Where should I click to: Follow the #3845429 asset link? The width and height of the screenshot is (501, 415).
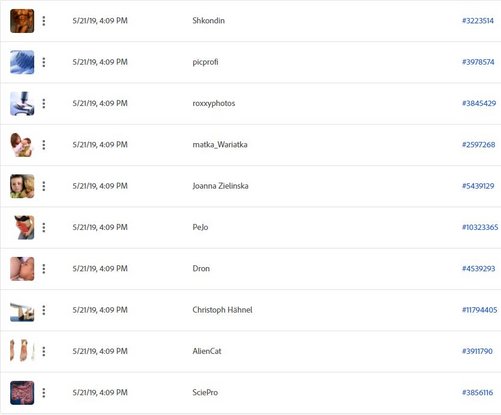click(479, 103)
